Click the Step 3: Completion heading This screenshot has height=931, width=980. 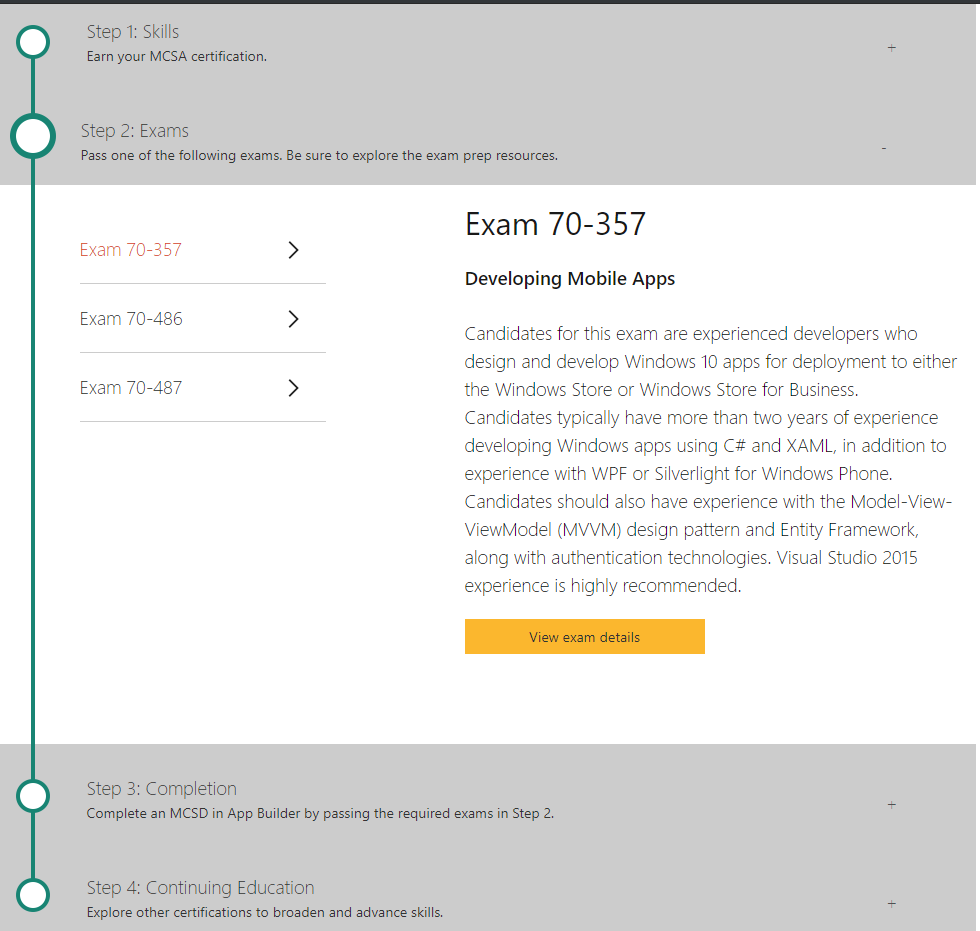click(x=161, y=789)
